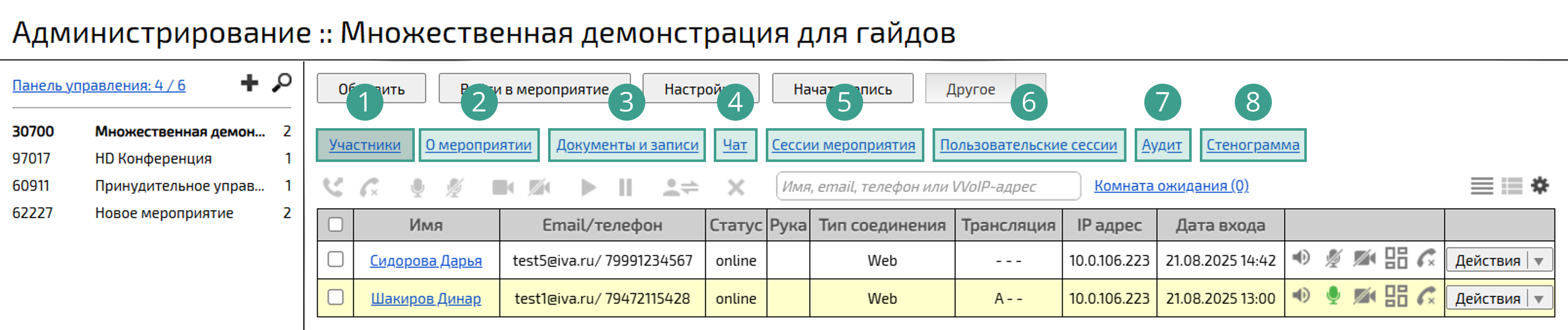Check the box for Шакиров Динар
This screenshot has width=1568, height=330.
tap(335, 297)
